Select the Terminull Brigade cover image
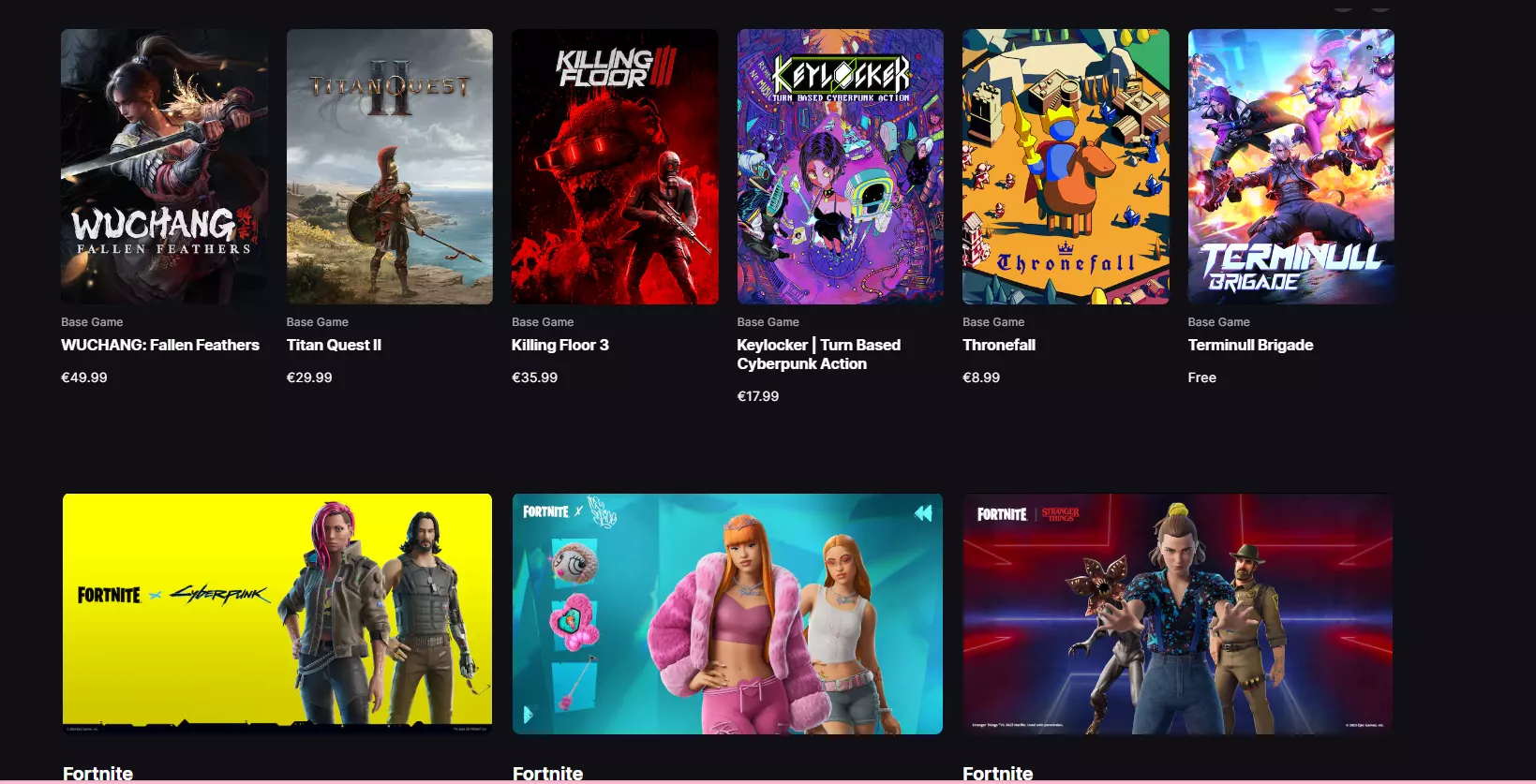Viewport: 1536px width, 784px height. [x=1291, y=167]
